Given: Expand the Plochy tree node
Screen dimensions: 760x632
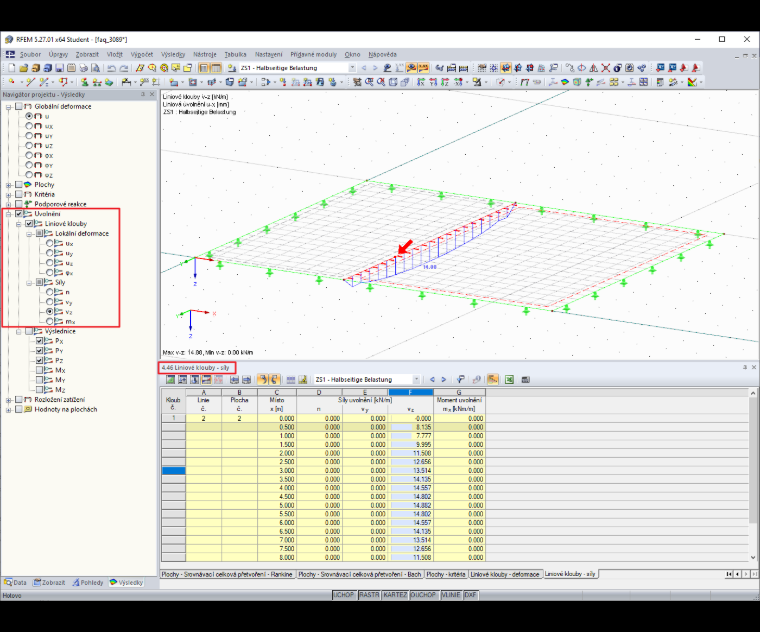Looking at the screenshot, I should [8, 185].
